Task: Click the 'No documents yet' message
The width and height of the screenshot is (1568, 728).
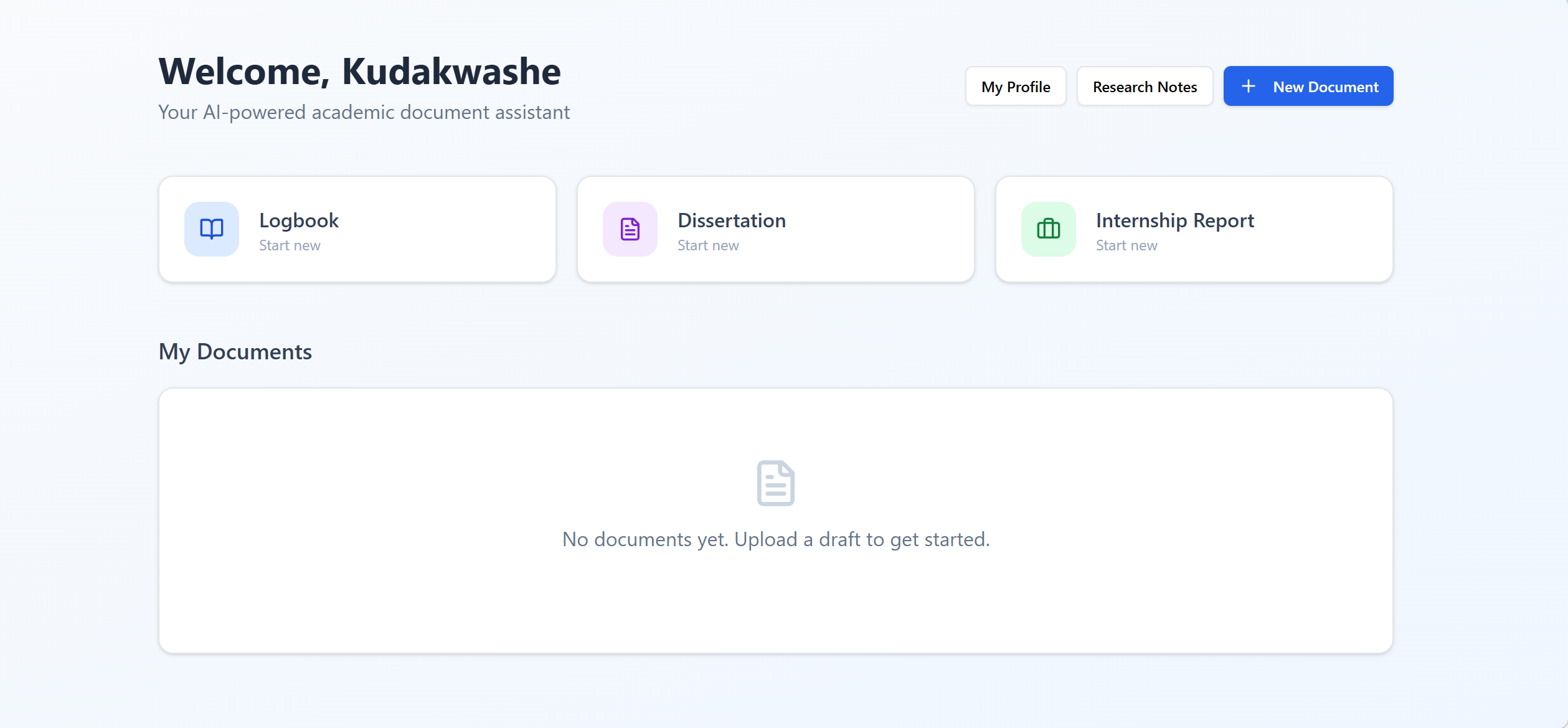Action: tap(776, 539)
